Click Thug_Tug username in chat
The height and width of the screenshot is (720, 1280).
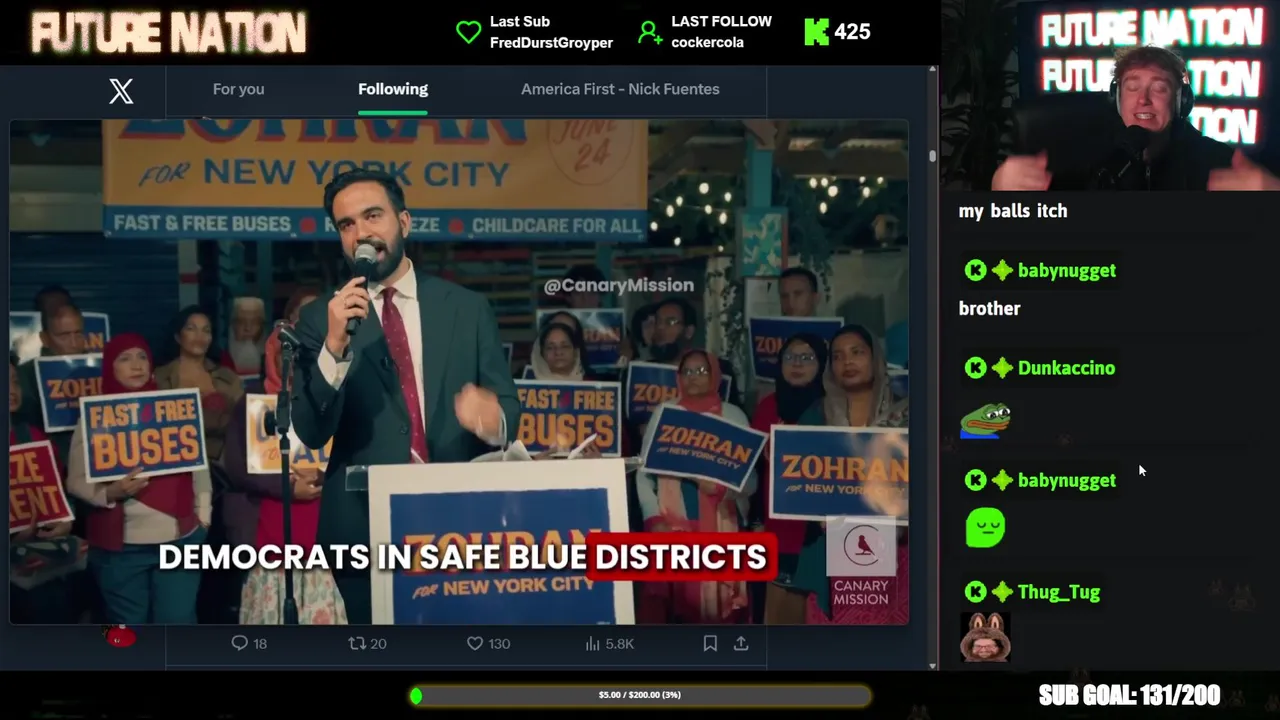click(x=1059, y=592)
